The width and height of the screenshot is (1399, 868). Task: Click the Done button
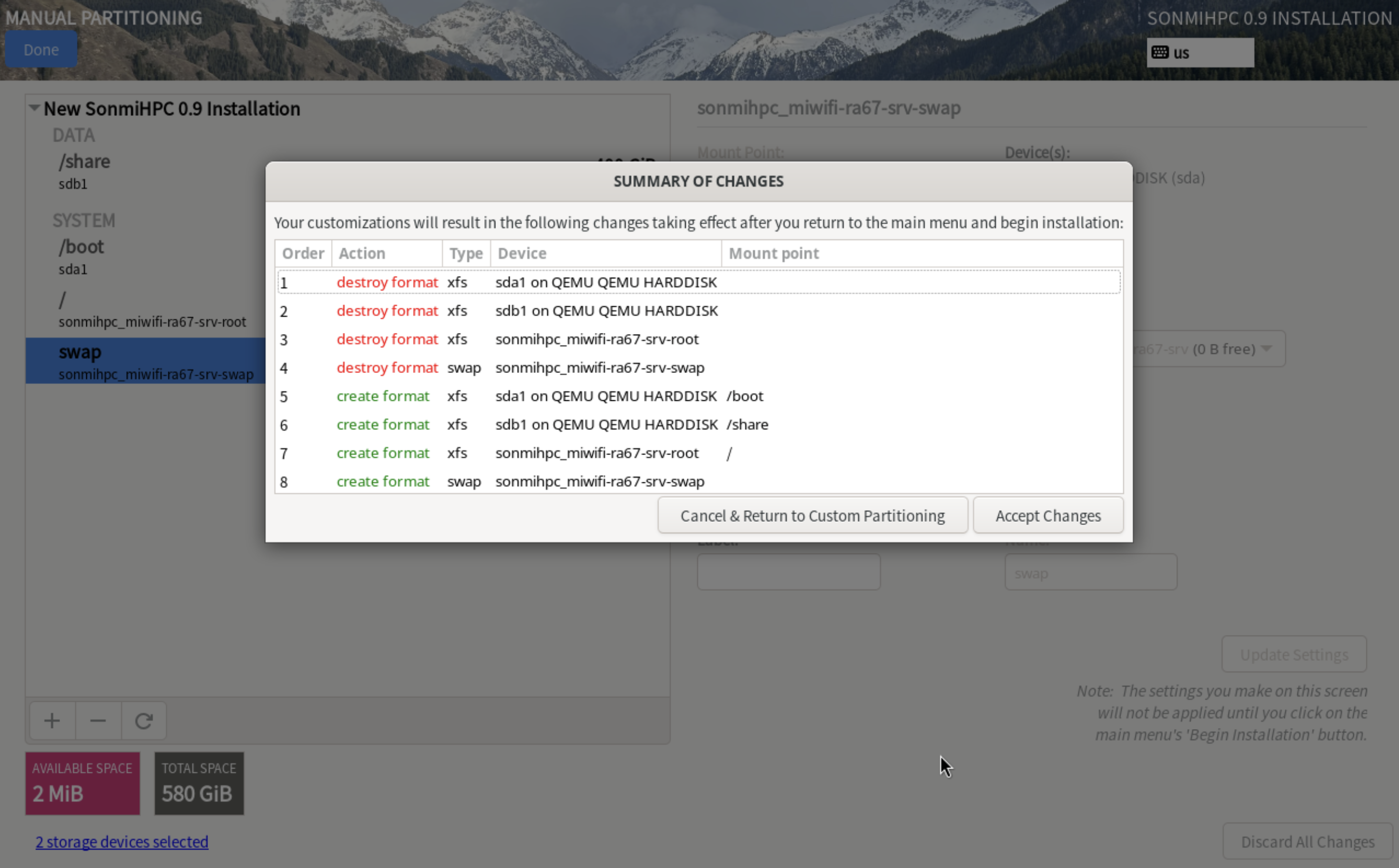click(x=41, y=50)
